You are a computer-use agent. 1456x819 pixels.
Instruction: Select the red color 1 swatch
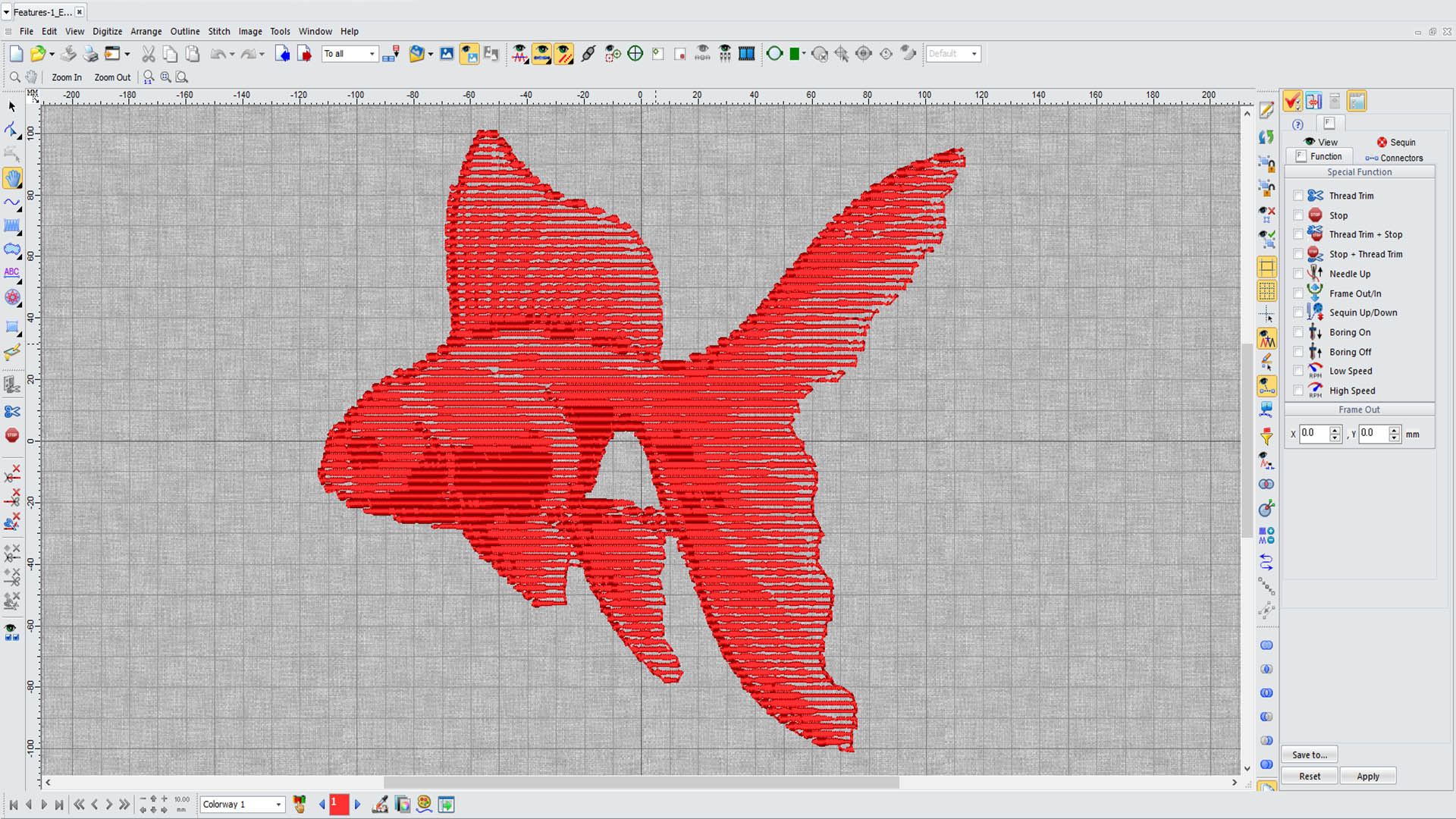coord(339,805)
